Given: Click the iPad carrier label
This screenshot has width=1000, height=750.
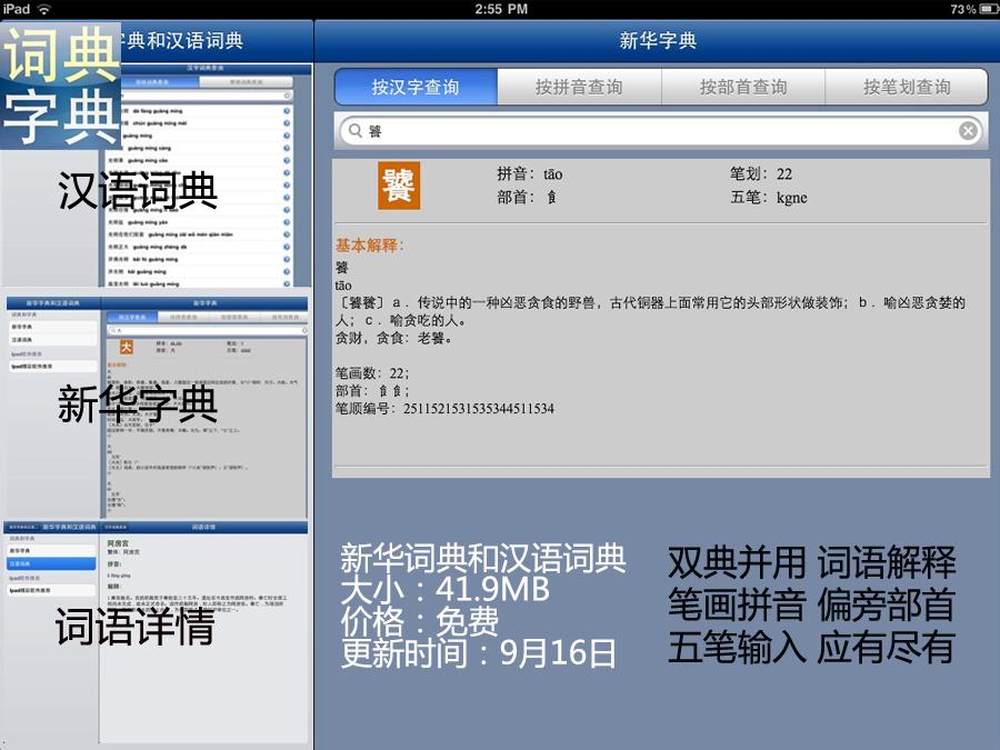Looking at the screenshot, I should tap(17, 9).
